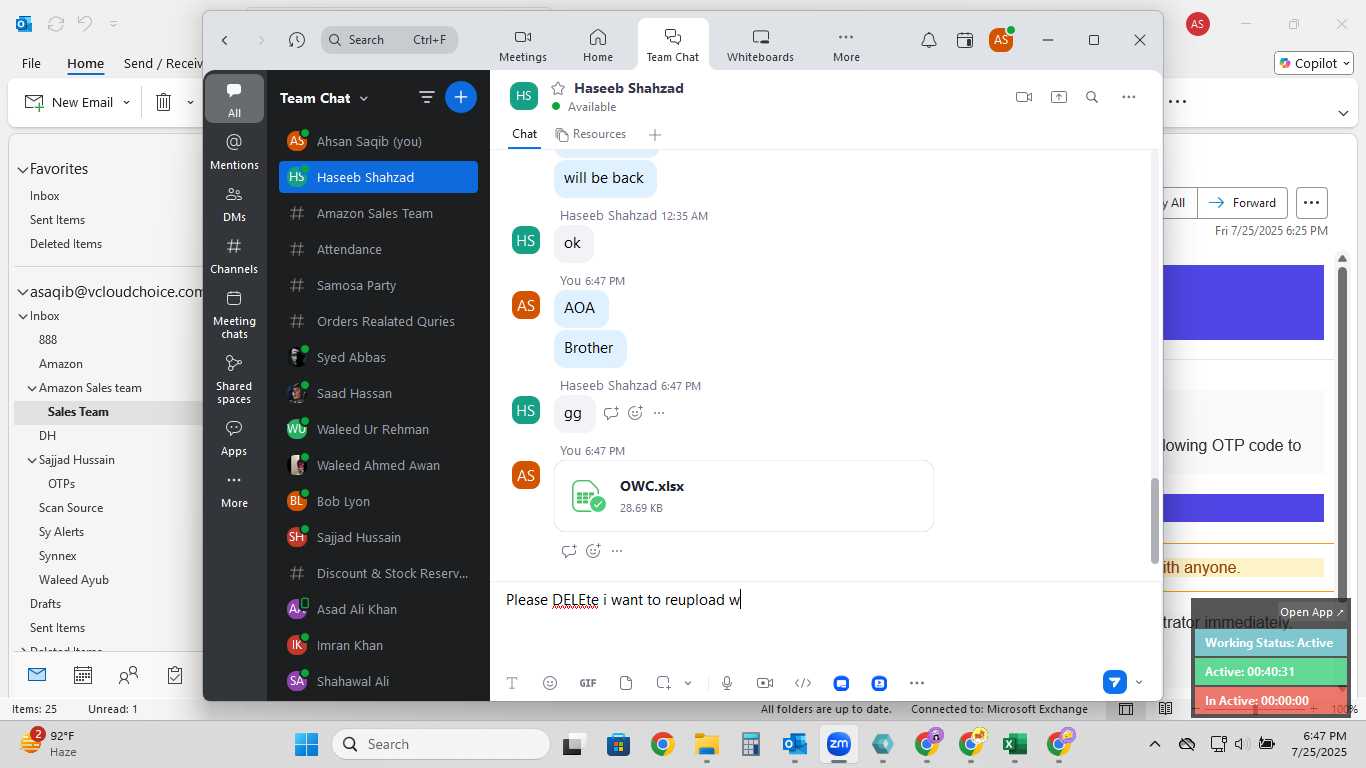This screenshot has width=1366, height=768.
Task: Reply to the OWC.xlsx message
Action: [x=569, y=551]
